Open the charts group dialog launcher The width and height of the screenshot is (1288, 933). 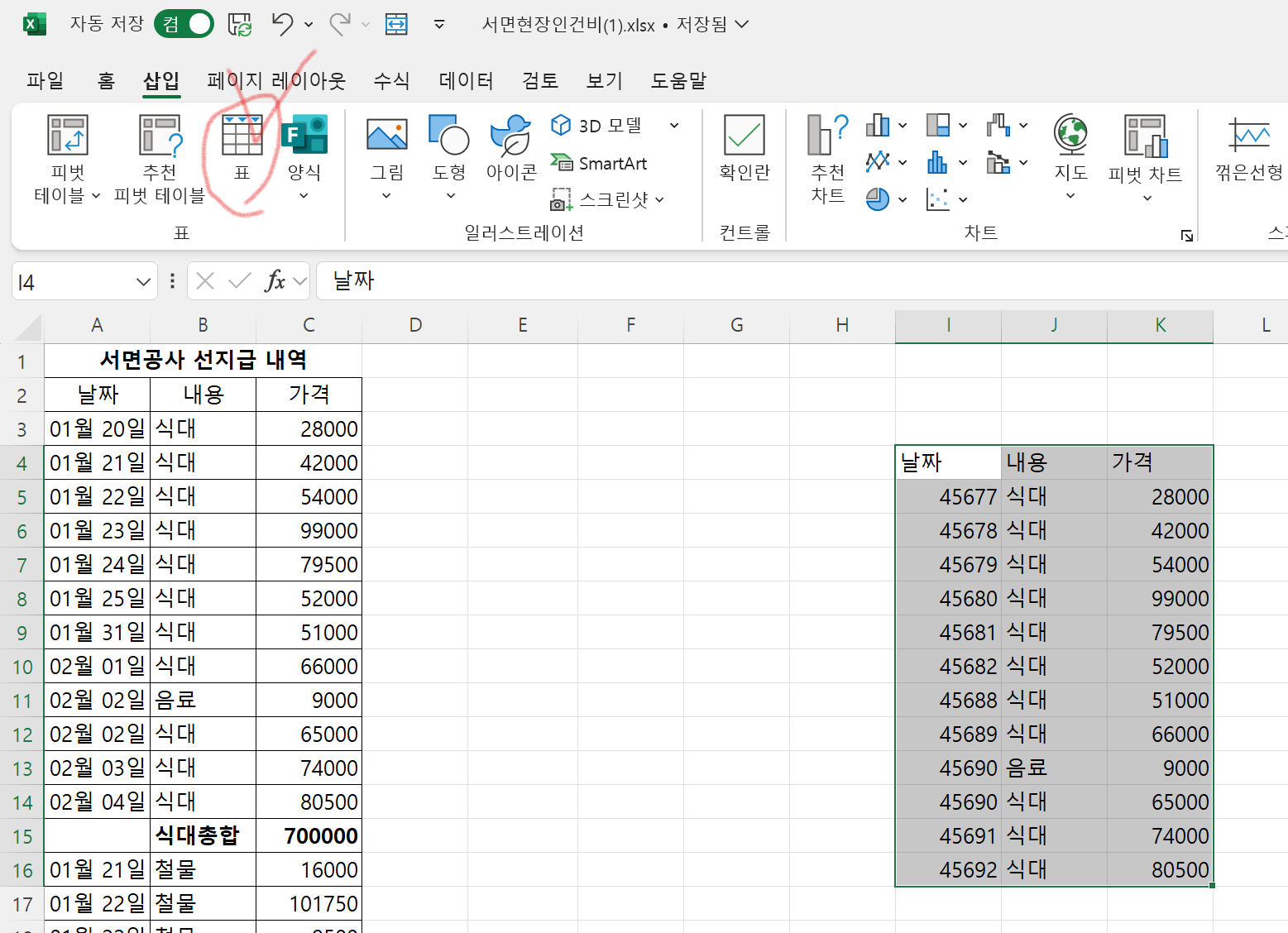(1187, 236)
